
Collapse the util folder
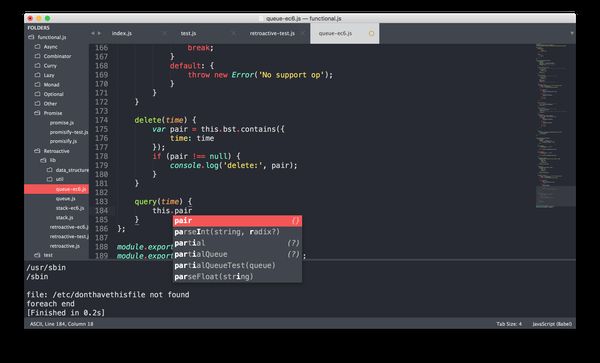(x=50, y=179)
